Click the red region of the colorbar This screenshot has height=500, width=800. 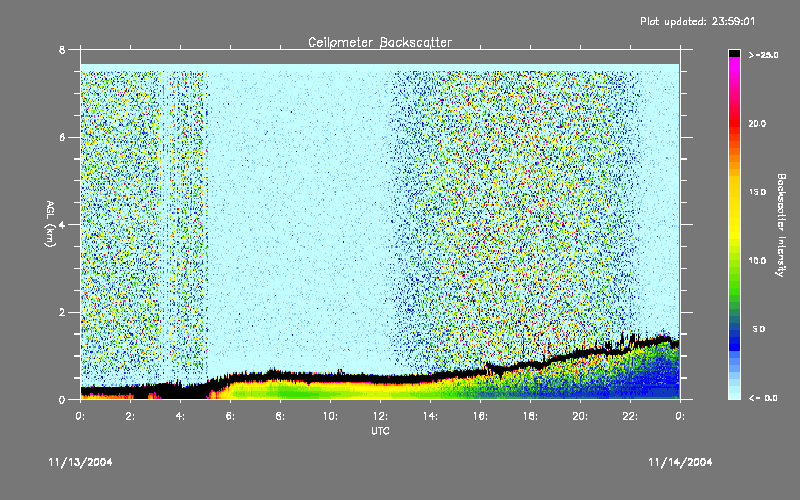(734, 125)
